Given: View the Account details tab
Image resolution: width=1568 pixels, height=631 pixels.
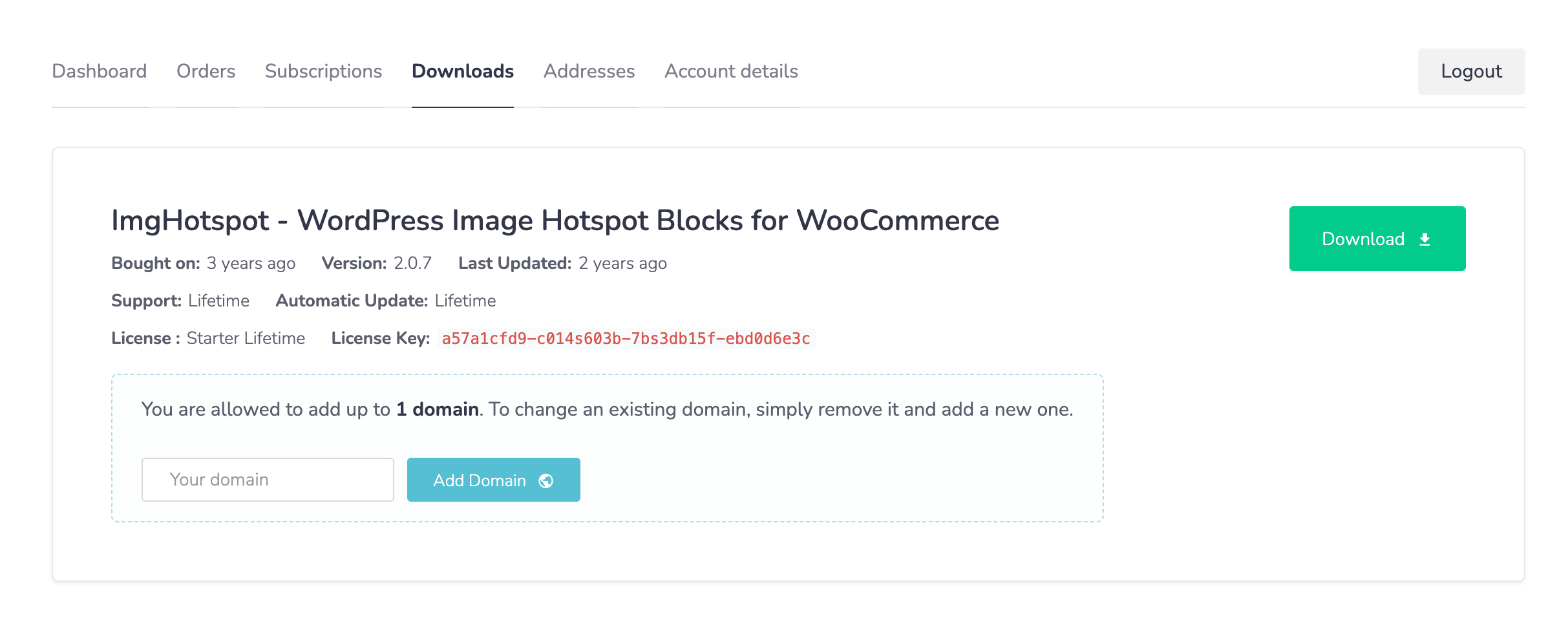Looking at the screenshot, I should point(732,71).
